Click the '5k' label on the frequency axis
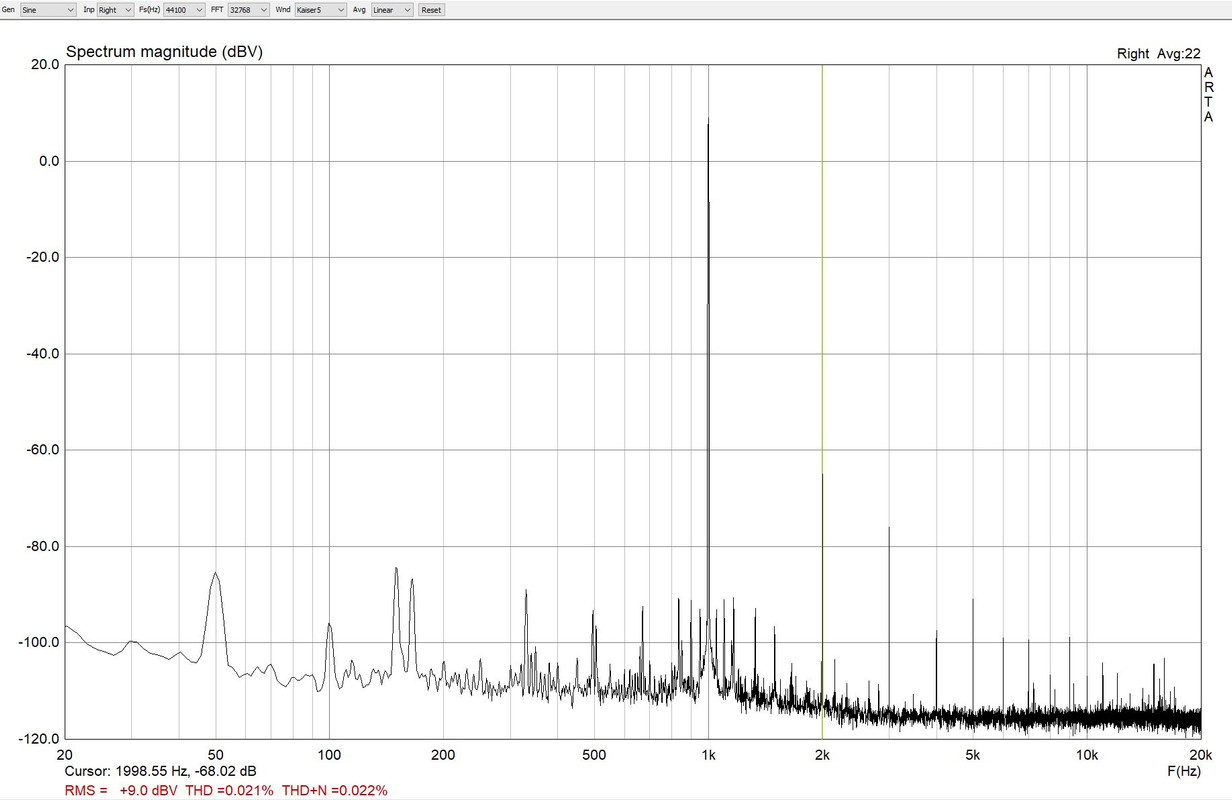This screenshot has height=800, width=1232. click(973, 754)
